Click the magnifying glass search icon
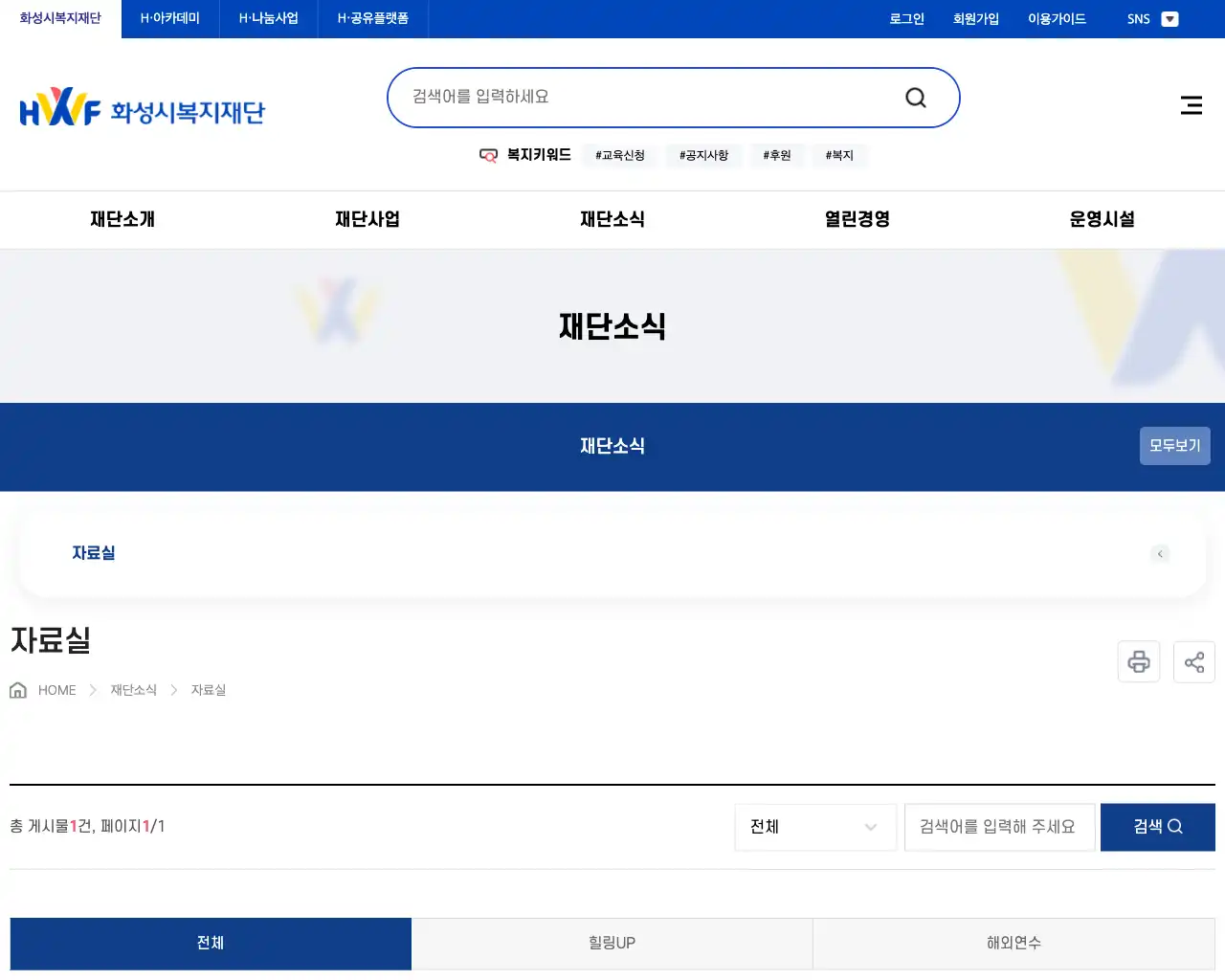Viewport: 1225px width, 980px height. click(915, 97)
